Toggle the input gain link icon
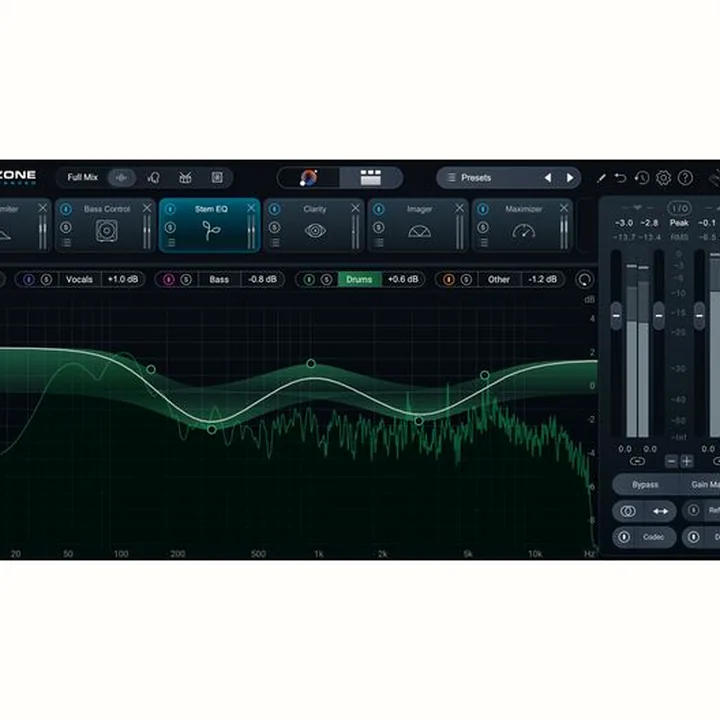The image size is (720, 720). coord(637,461)
